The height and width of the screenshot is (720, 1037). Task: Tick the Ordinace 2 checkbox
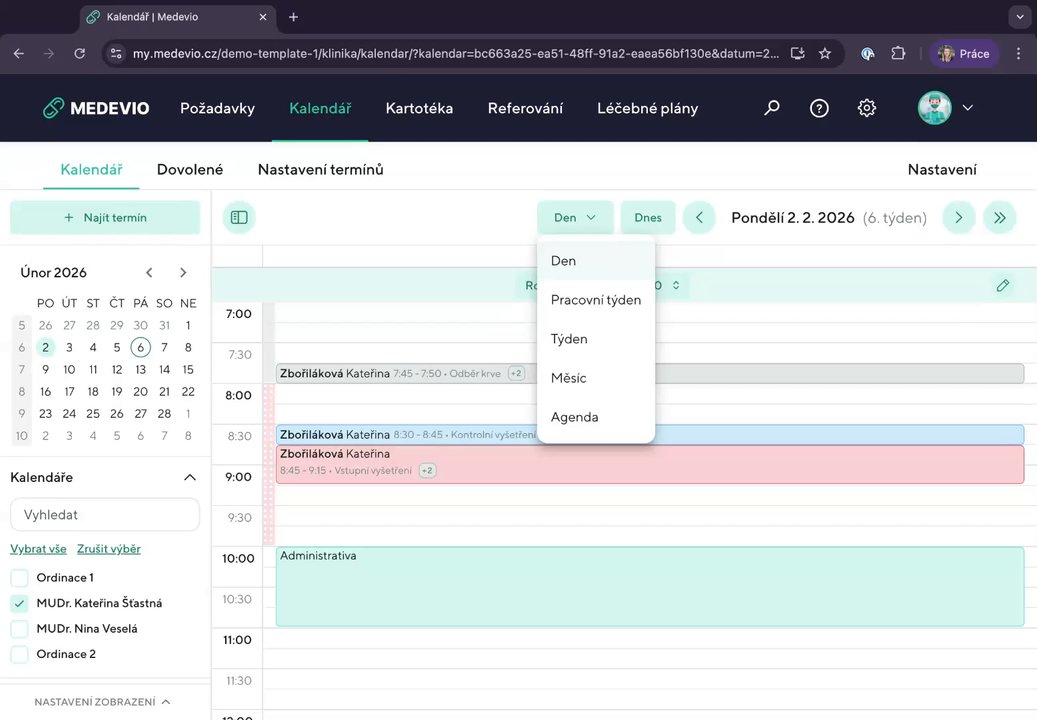[20, 655]
